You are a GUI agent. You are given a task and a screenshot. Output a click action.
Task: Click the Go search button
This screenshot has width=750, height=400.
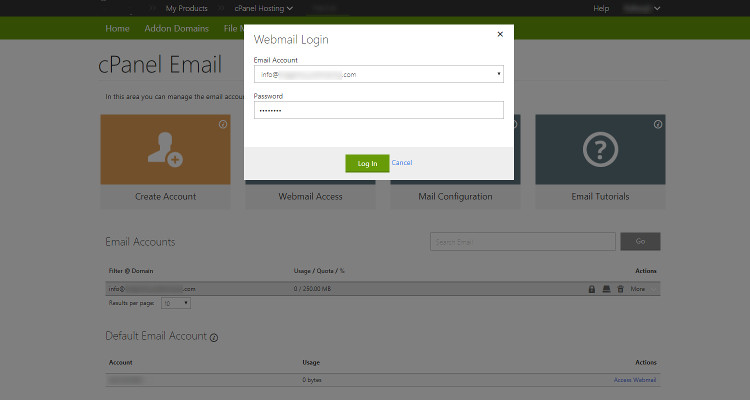[640, 242]
